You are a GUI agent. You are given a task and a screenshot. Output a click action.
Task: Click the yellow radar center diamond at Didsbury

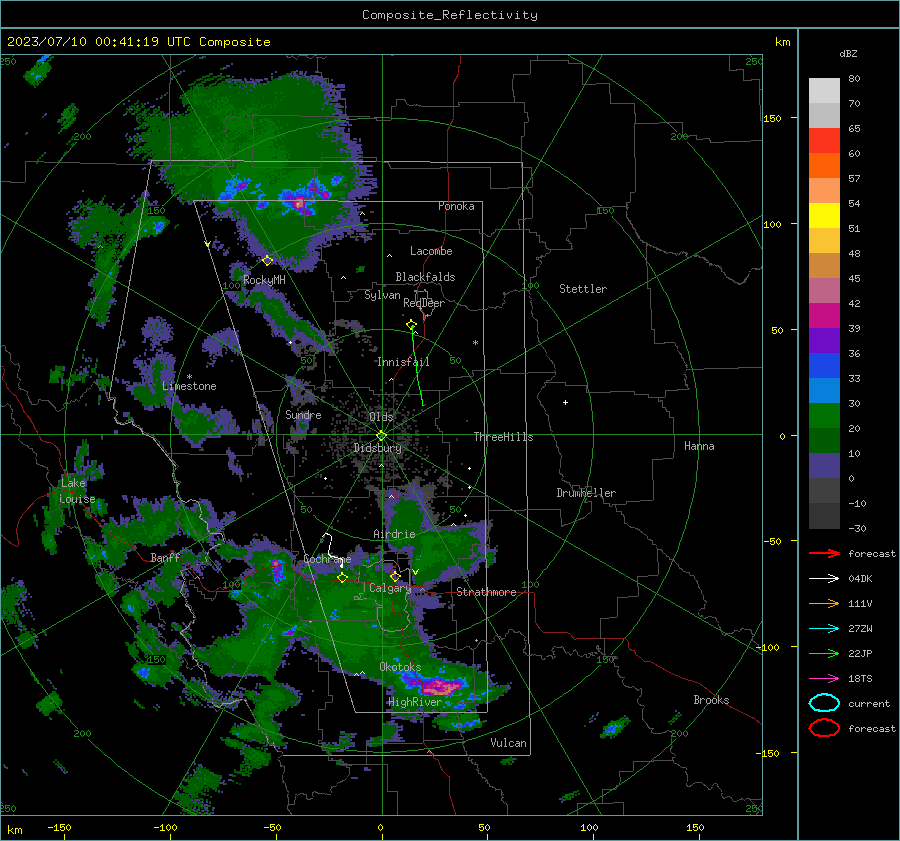(x=381, y=436)
